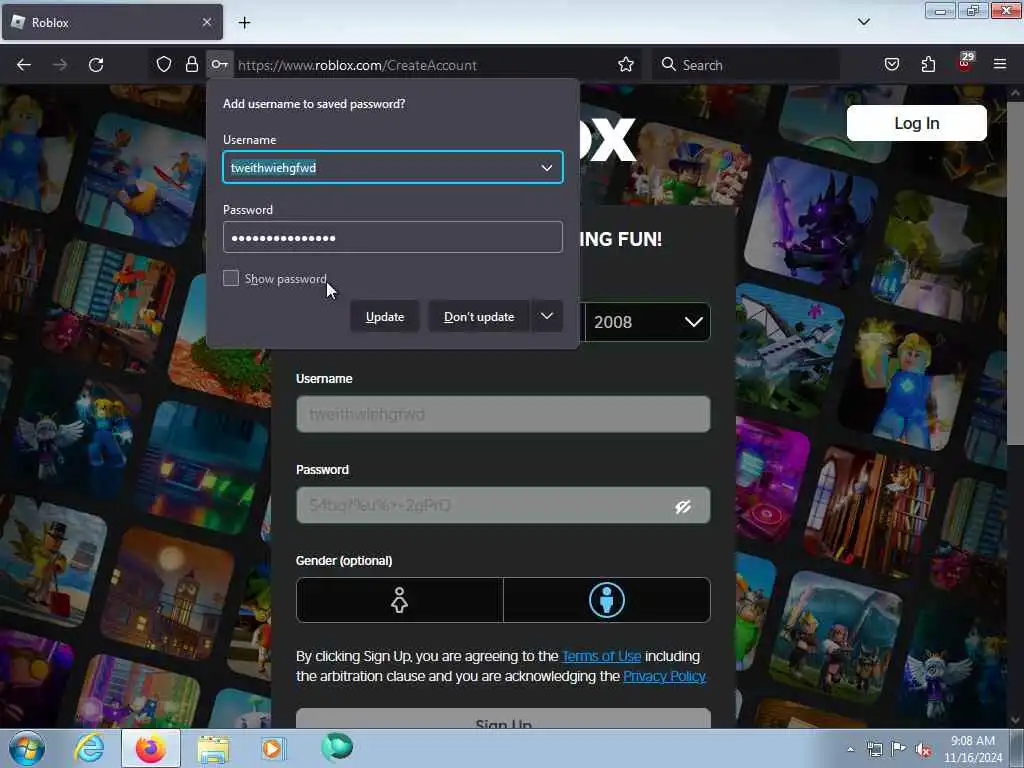This screenshot has width=1024, height=768.
Task: Switch to the Roblox tab
Action: (x=112, y=22)
